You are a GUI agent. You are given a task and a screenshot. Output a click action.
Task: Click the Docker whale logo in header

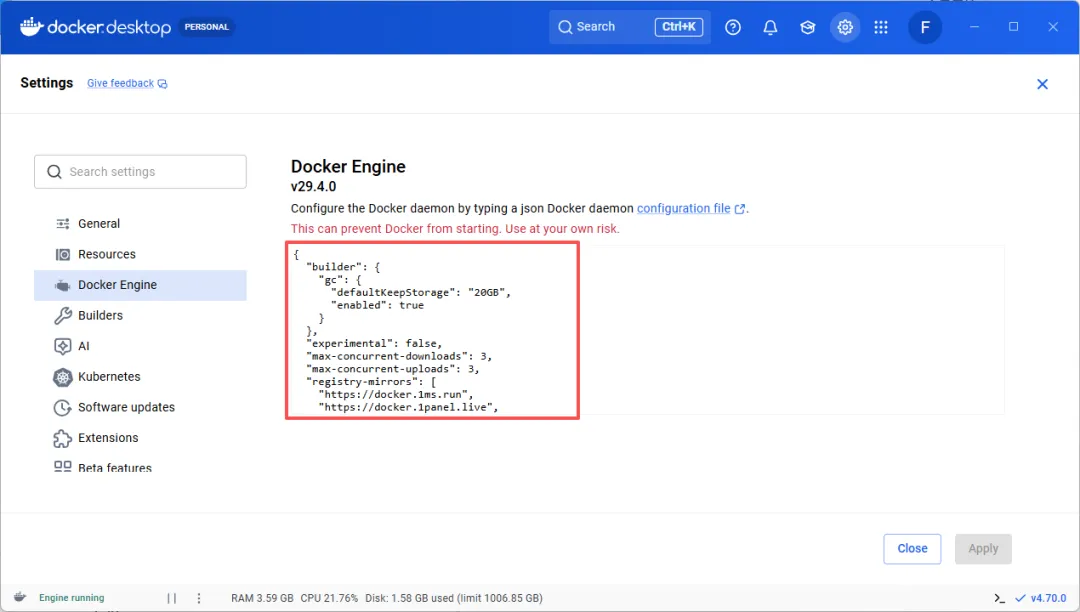point(31,27)
